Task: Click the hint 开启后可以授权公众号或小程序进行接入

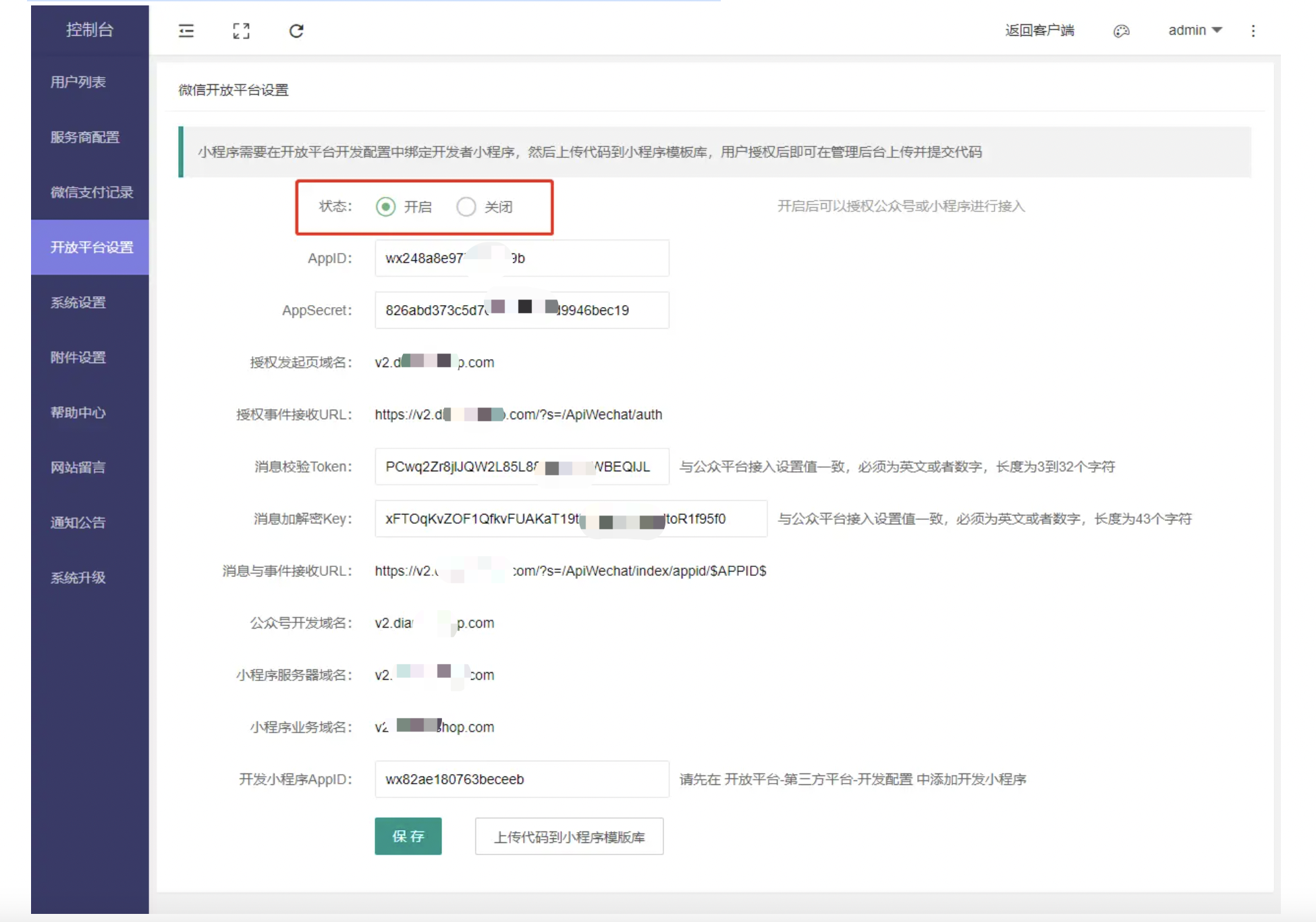Action: 901,206
